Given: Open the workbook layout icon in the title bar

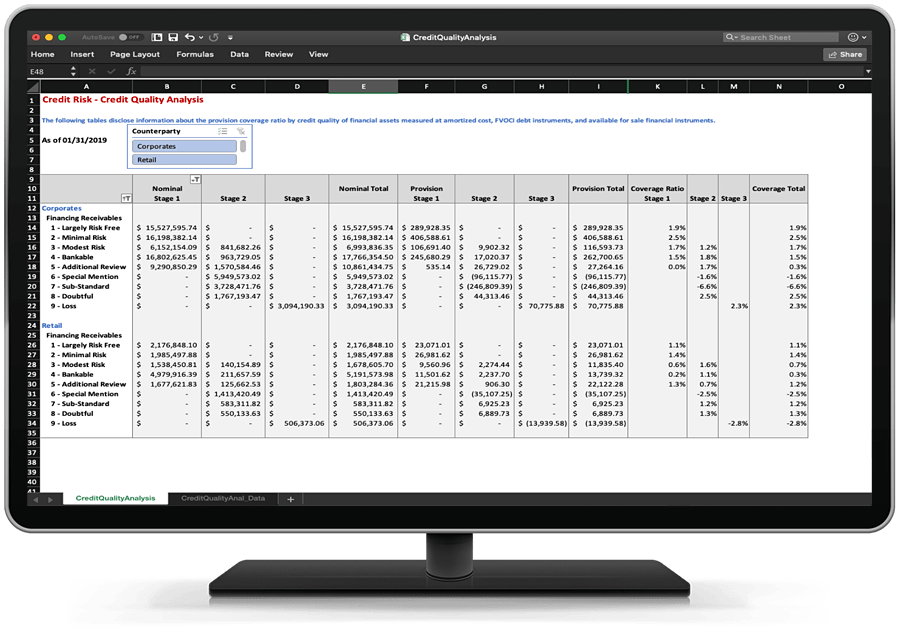Looking at the screenshot, I should (x=157, y=37).
